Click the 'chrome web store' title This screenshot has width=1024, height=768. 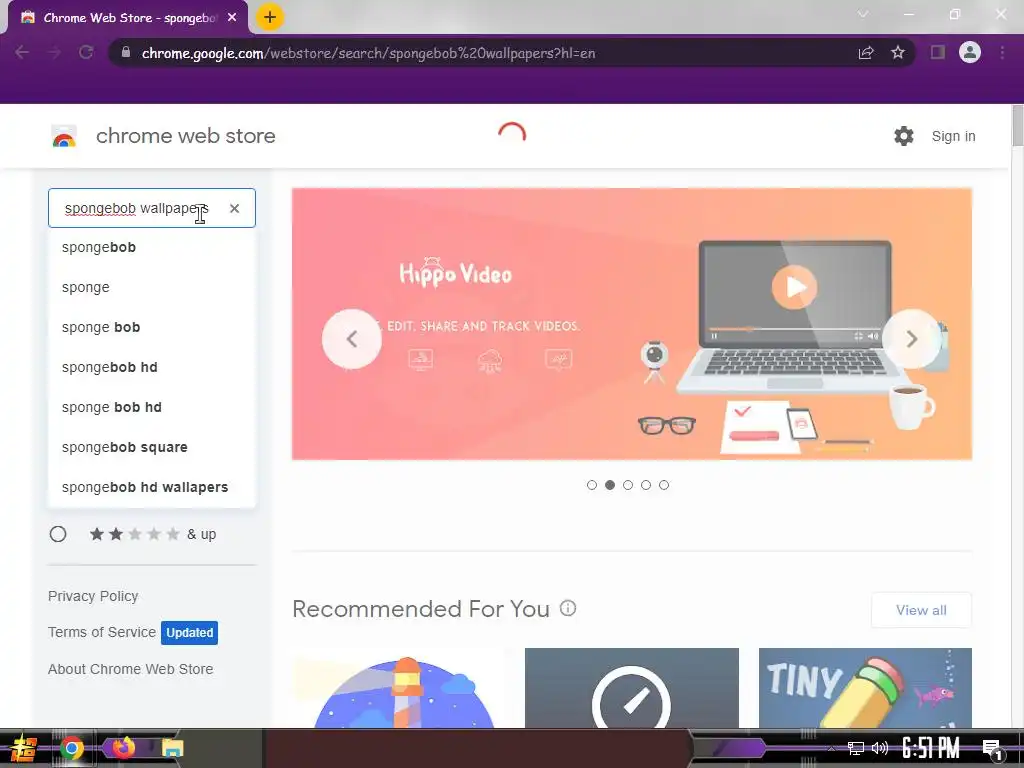tap(185, 136)
